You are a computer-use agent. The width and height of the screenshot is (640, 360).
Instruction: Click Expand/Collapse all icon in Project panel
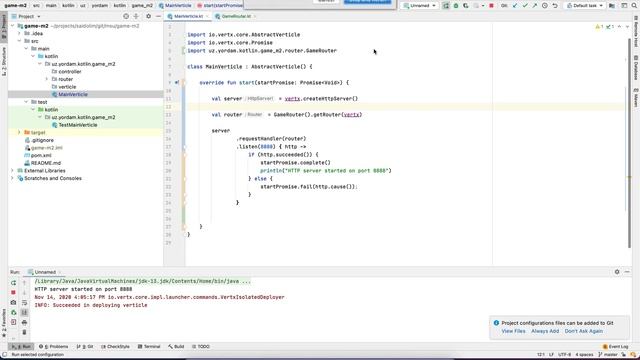tap(136, 16)
